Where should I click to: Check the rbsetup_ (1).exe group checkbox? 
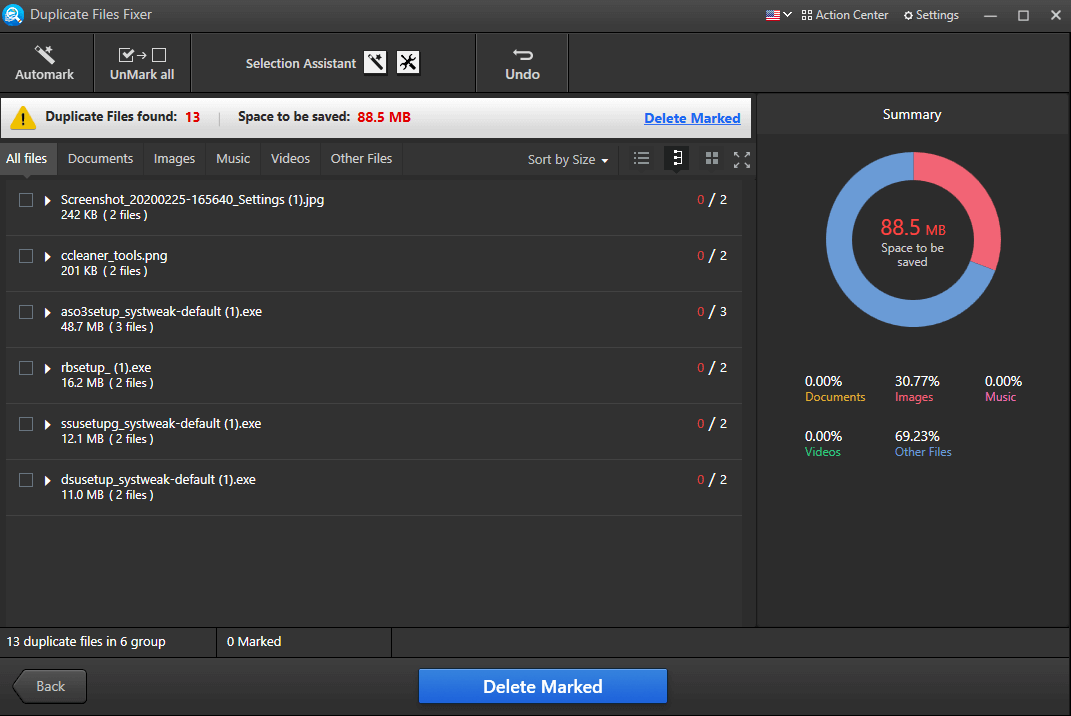coord(26,368)
